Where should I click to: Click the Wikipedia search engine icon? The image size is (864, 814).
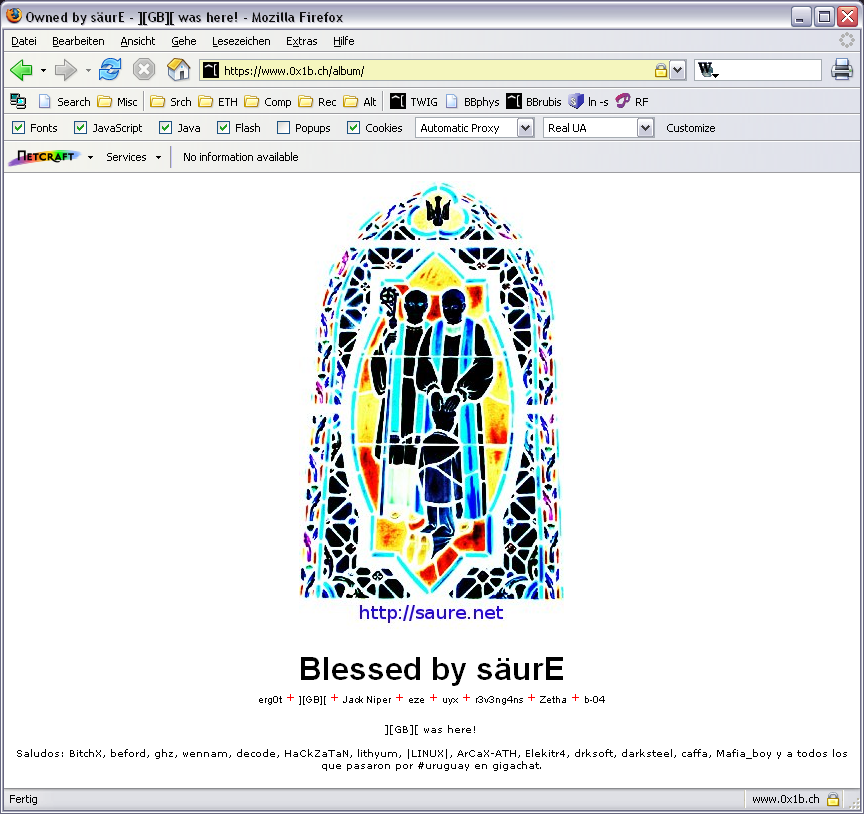tap(708, 70)
